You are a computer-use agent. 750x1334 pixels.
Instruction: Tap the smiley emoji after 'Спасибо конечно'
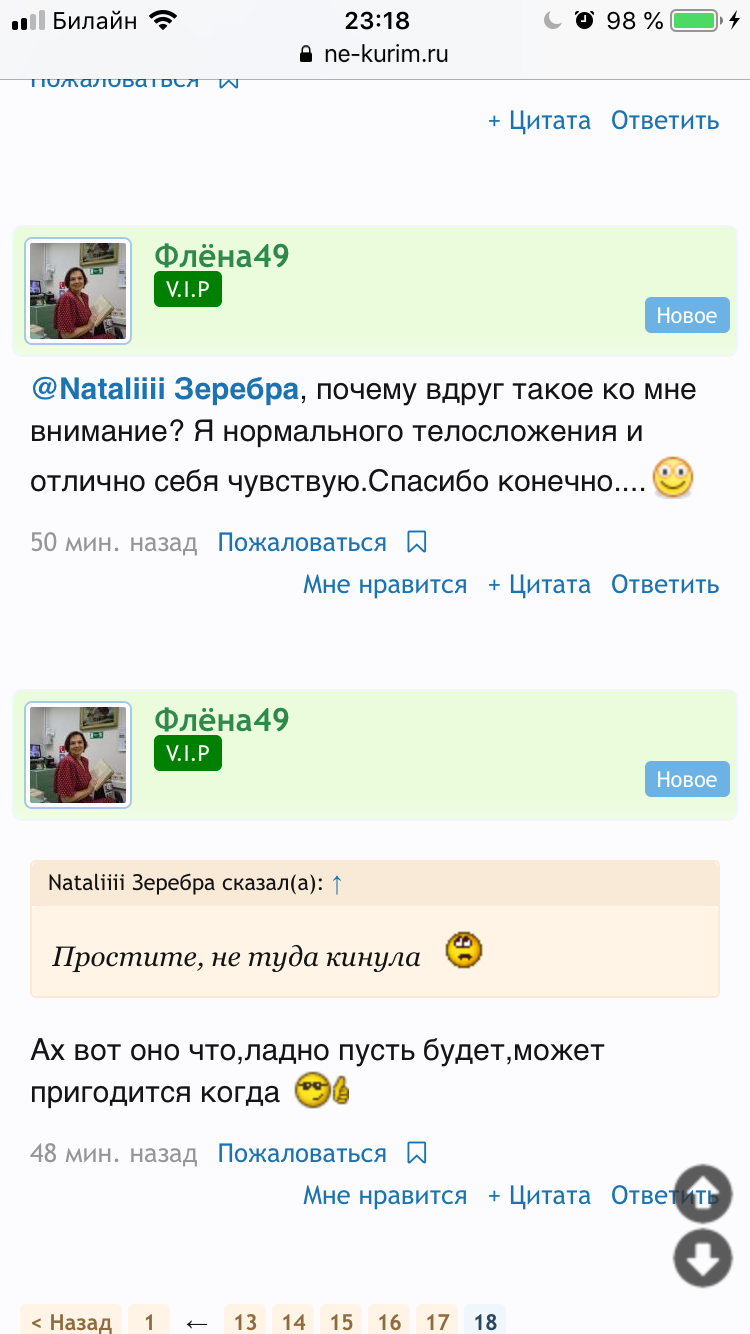pos(672,478)
